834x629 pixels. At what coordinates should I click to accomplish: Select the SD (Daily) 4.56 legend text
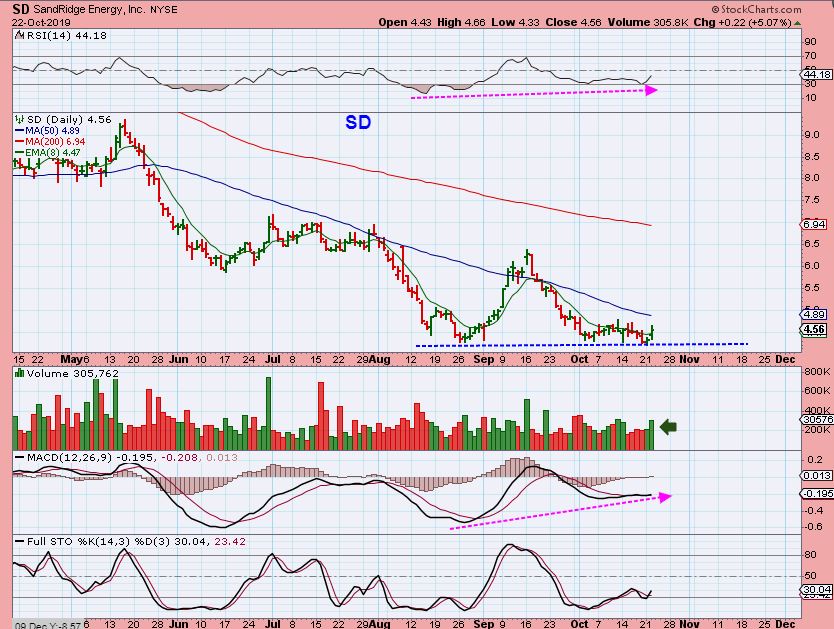(x=69, y=119)
